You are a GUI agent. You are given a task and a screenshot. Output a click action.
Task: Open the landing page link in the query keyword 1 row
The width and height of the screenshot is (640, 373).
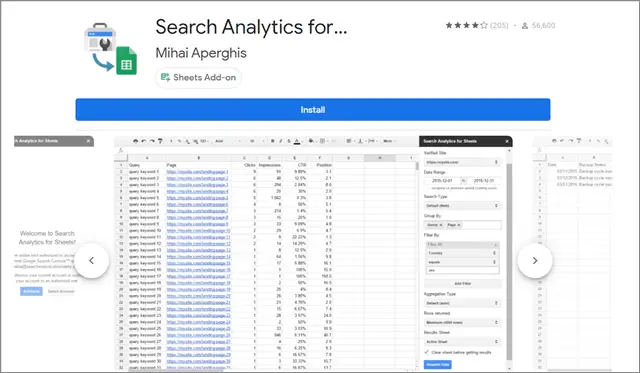(x=197, y=172)
